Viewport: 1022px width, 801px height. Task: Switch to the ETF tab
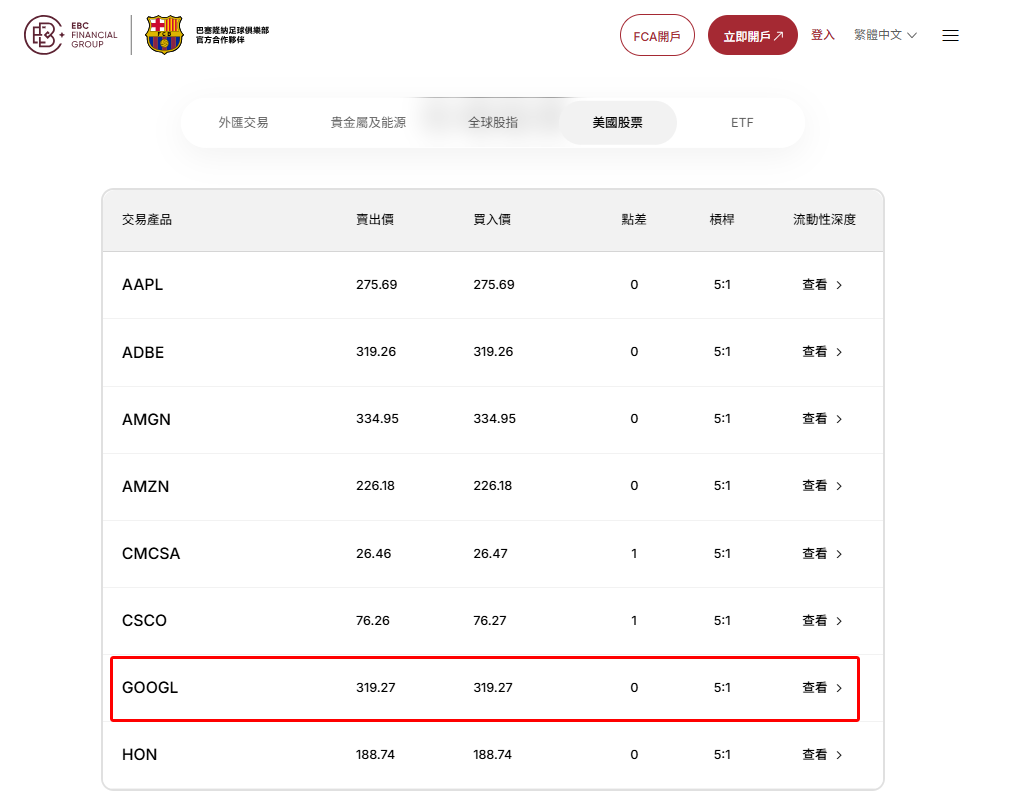pos(742,121)
